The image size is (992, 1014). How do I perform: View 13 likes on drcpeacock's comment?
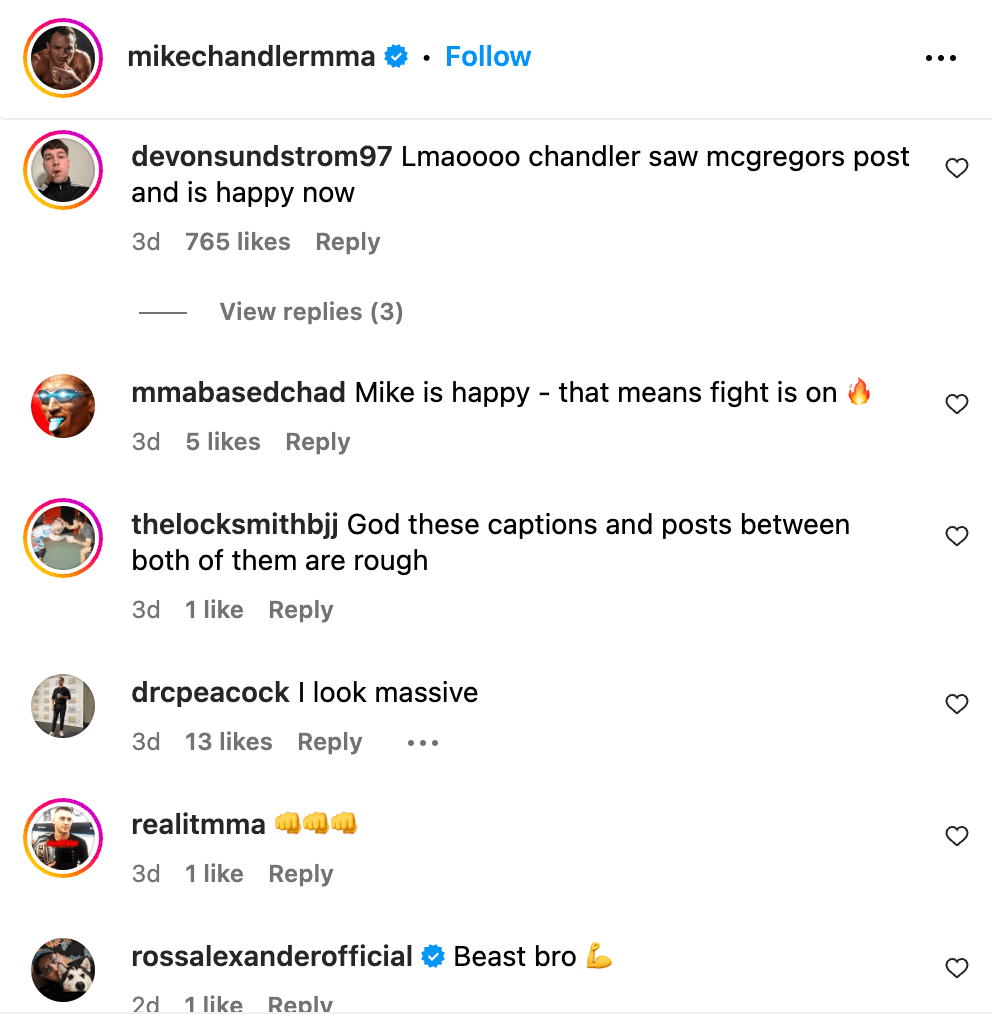coord(229,742)
